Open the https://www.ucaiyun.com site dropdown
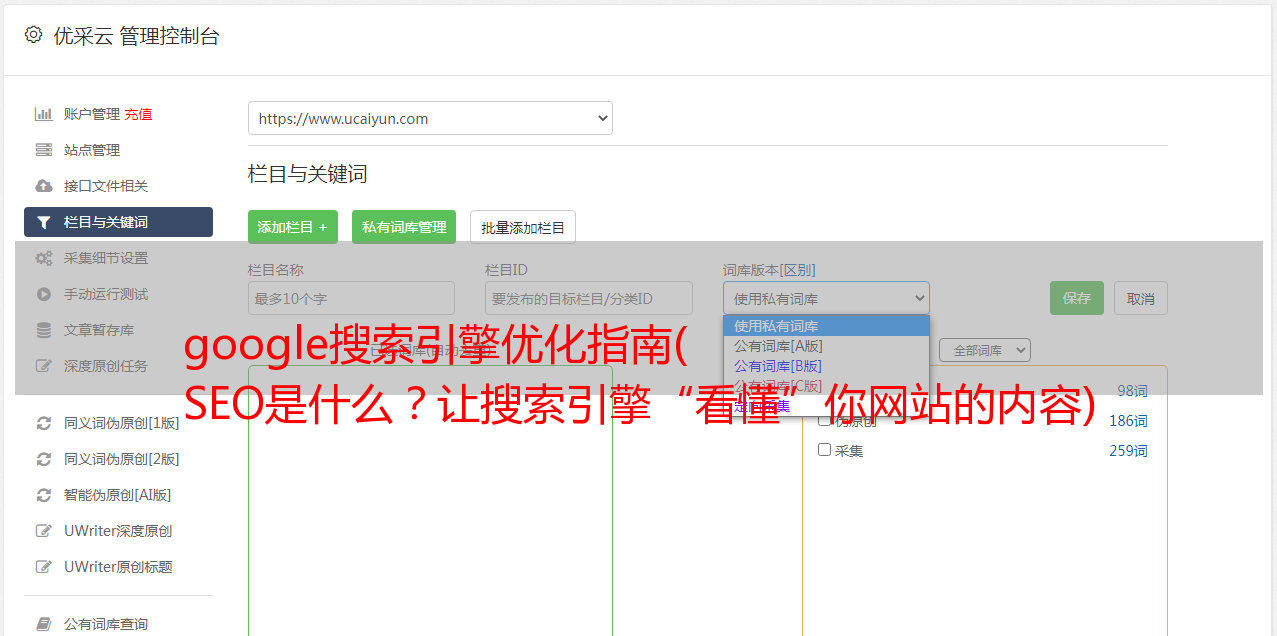1277x636 pixels. 430,118
